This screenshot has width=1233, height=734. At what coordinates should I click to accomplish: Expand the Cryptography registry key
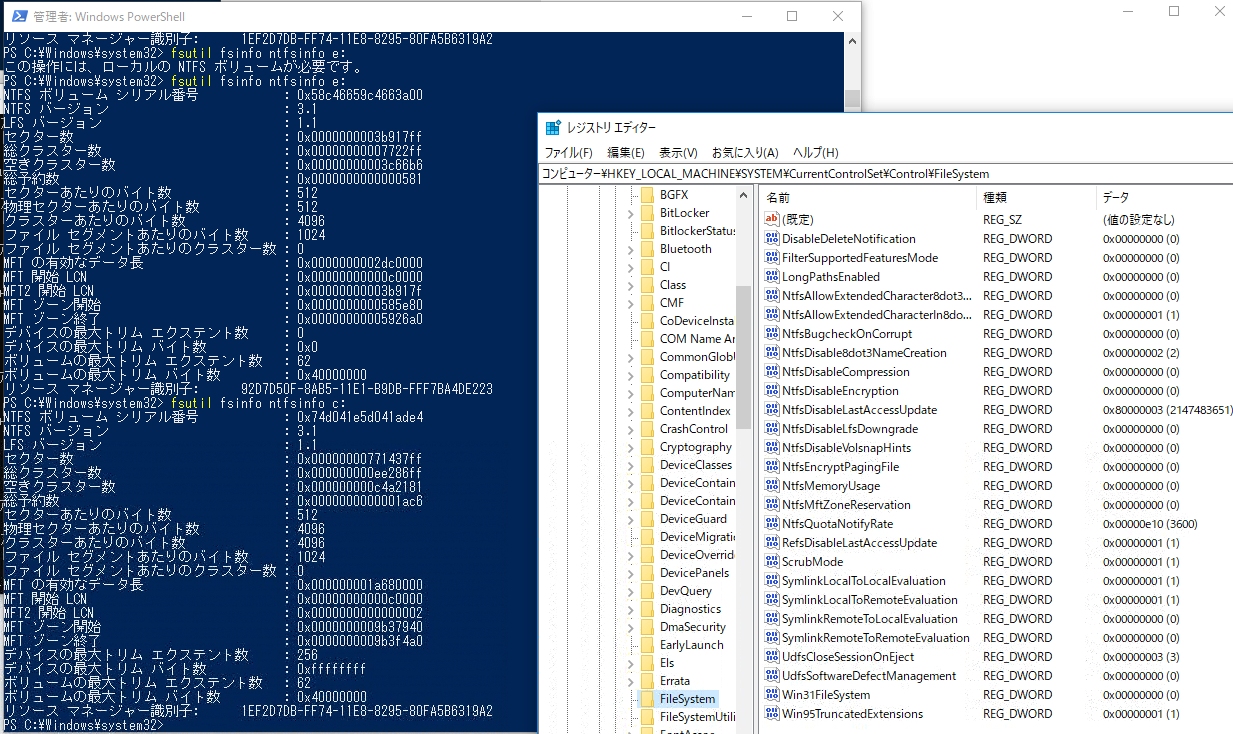click(x=631, y=447)
